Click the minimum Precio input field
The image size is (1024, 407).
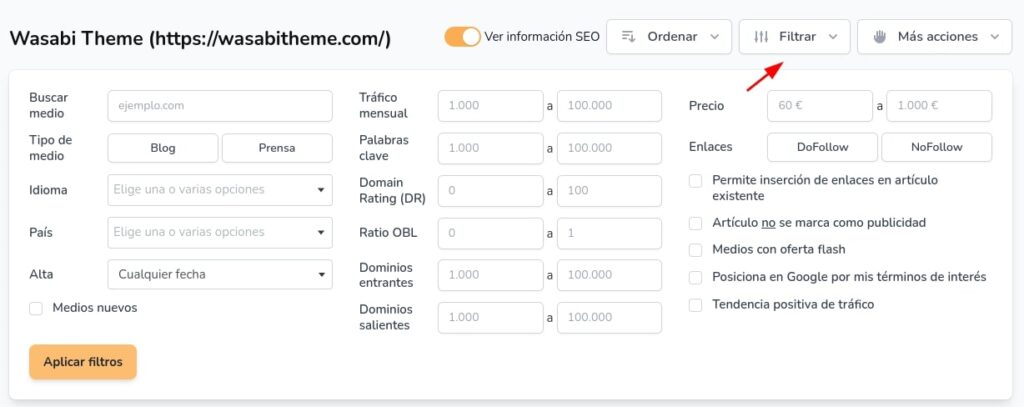click(820, 106)
